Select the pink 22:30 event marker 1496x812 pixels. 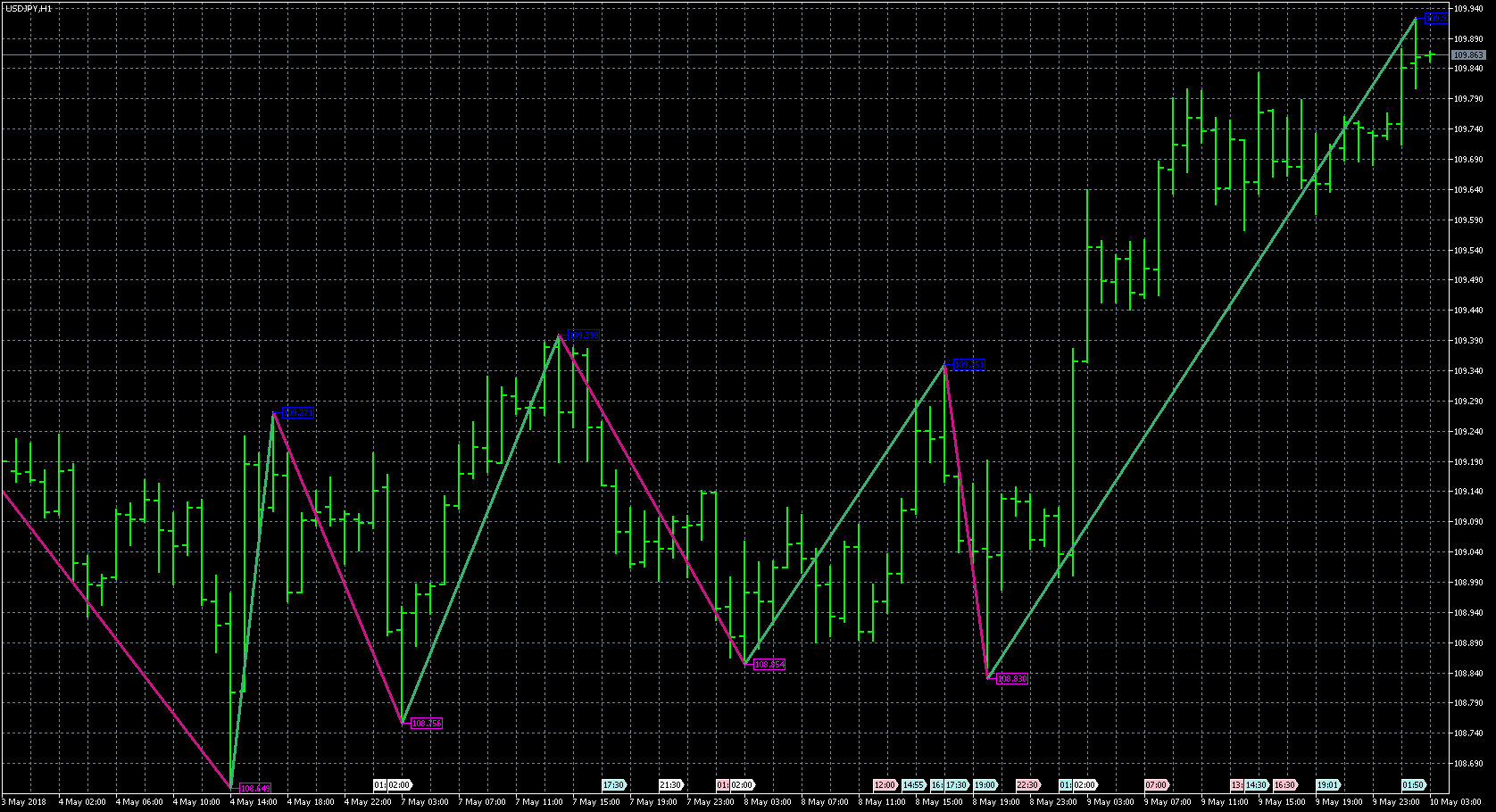tap(1026, 785)
